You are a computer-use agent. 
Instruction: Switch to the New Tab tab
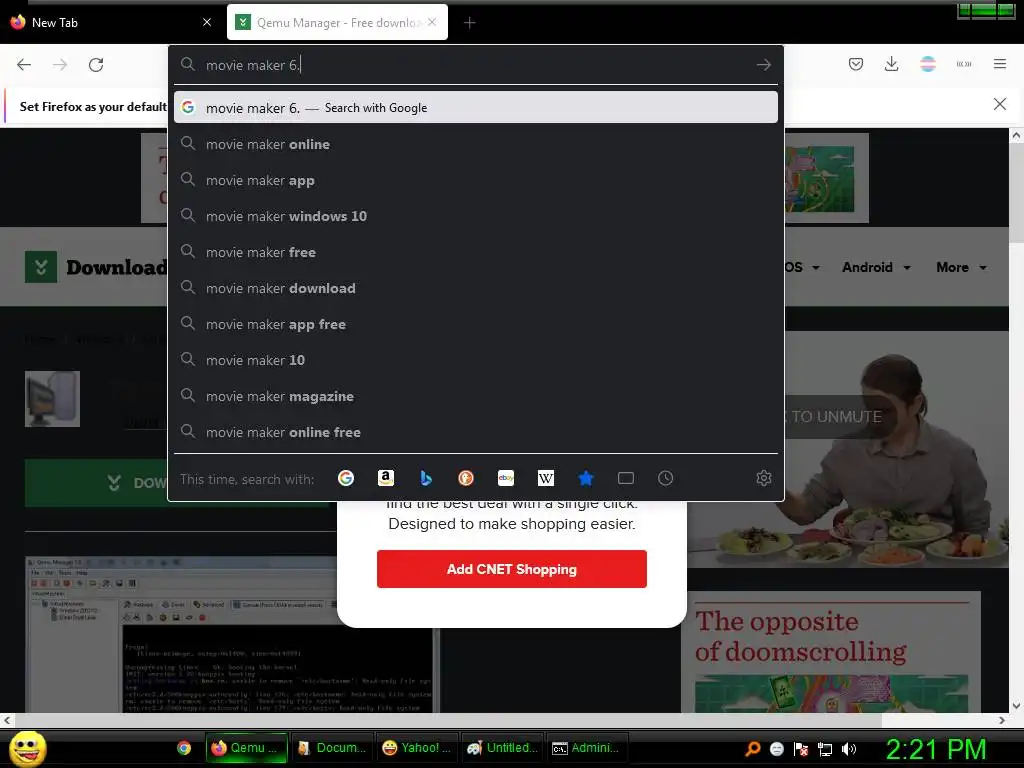click(x=111, y=23)
